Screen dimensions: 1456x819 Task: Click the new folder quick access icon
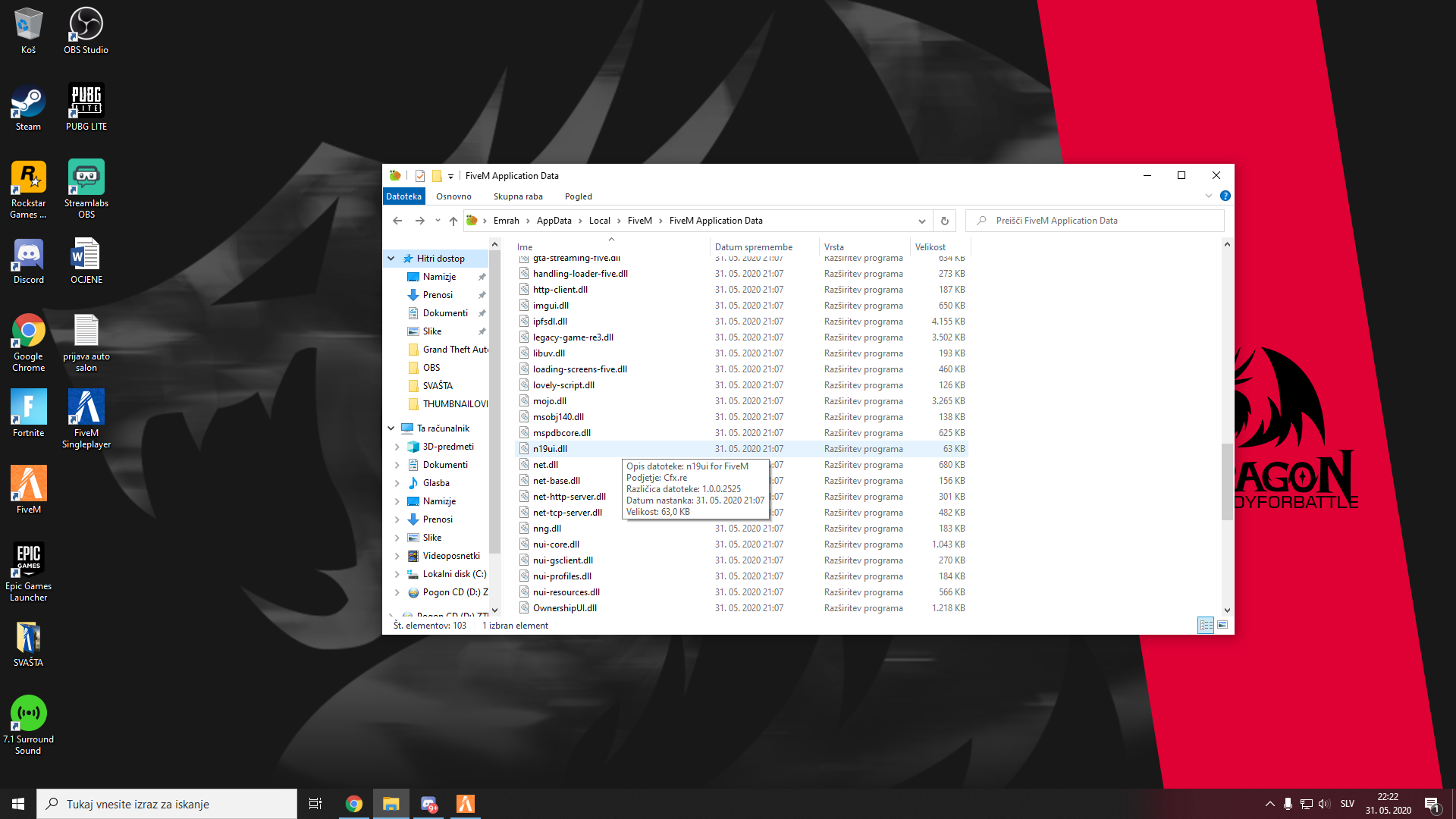click(438, 175)
